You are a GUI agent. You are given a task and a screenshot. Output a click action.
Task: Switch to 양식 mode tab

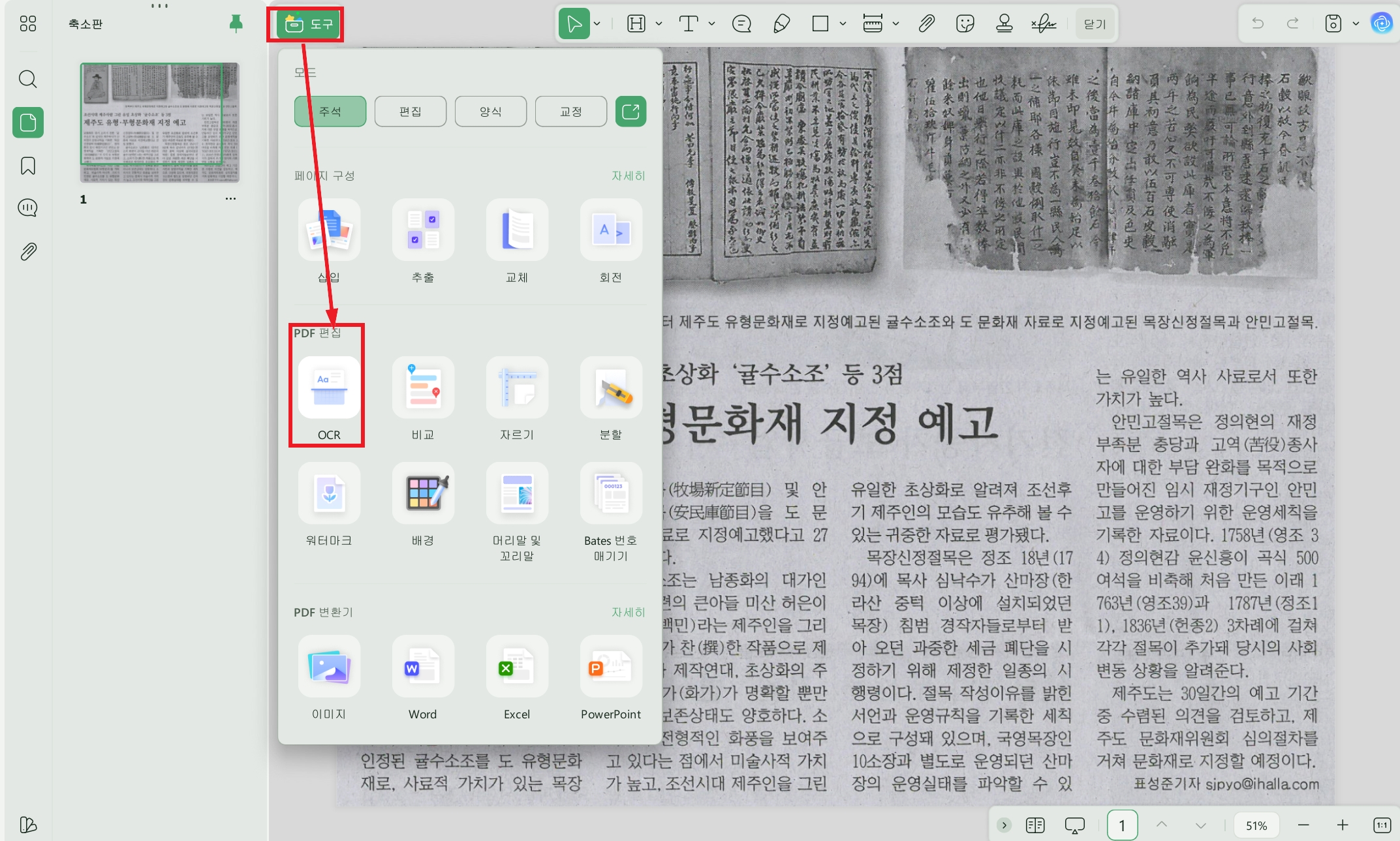[x=491, y=112]
